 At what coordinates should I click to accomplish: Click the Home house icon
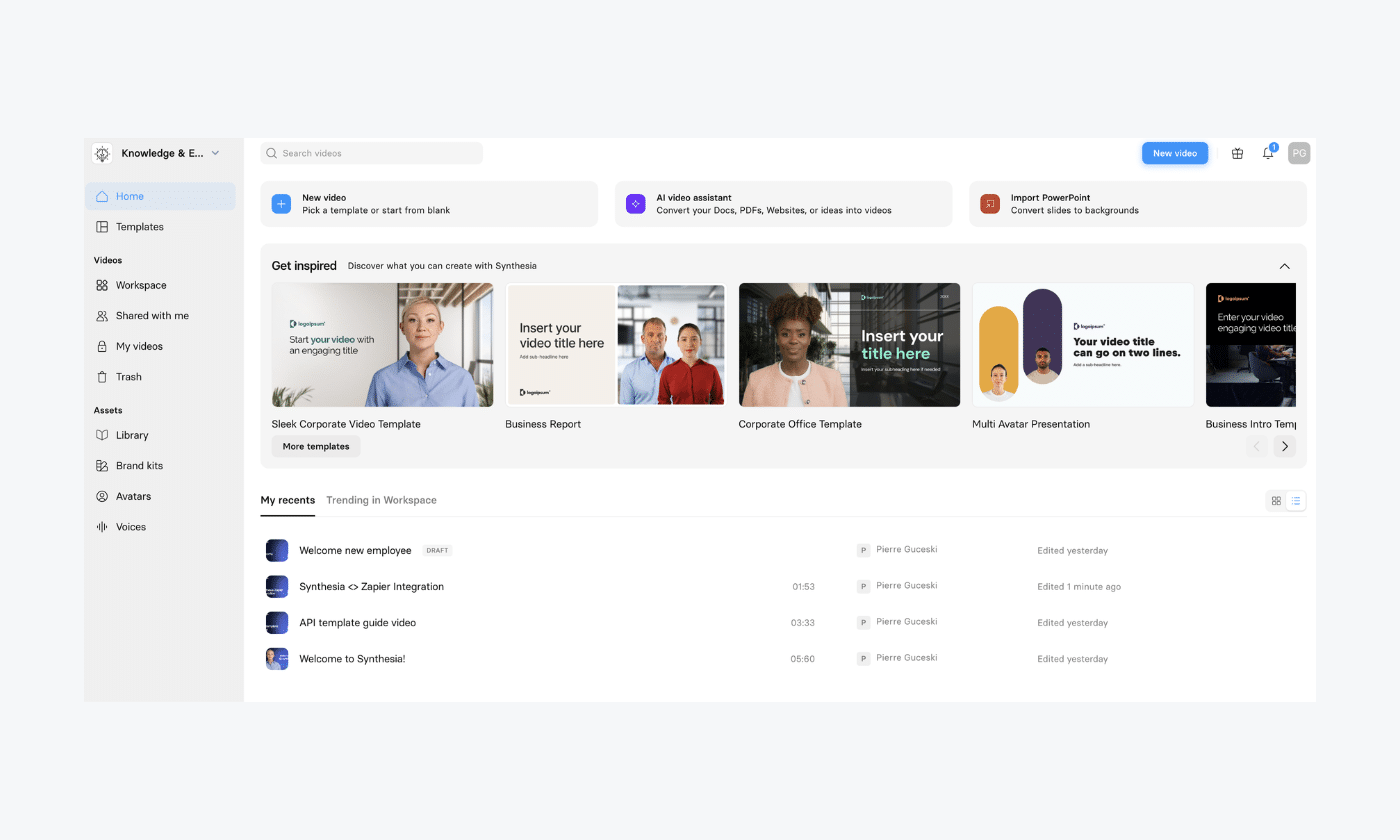point(102,196)
